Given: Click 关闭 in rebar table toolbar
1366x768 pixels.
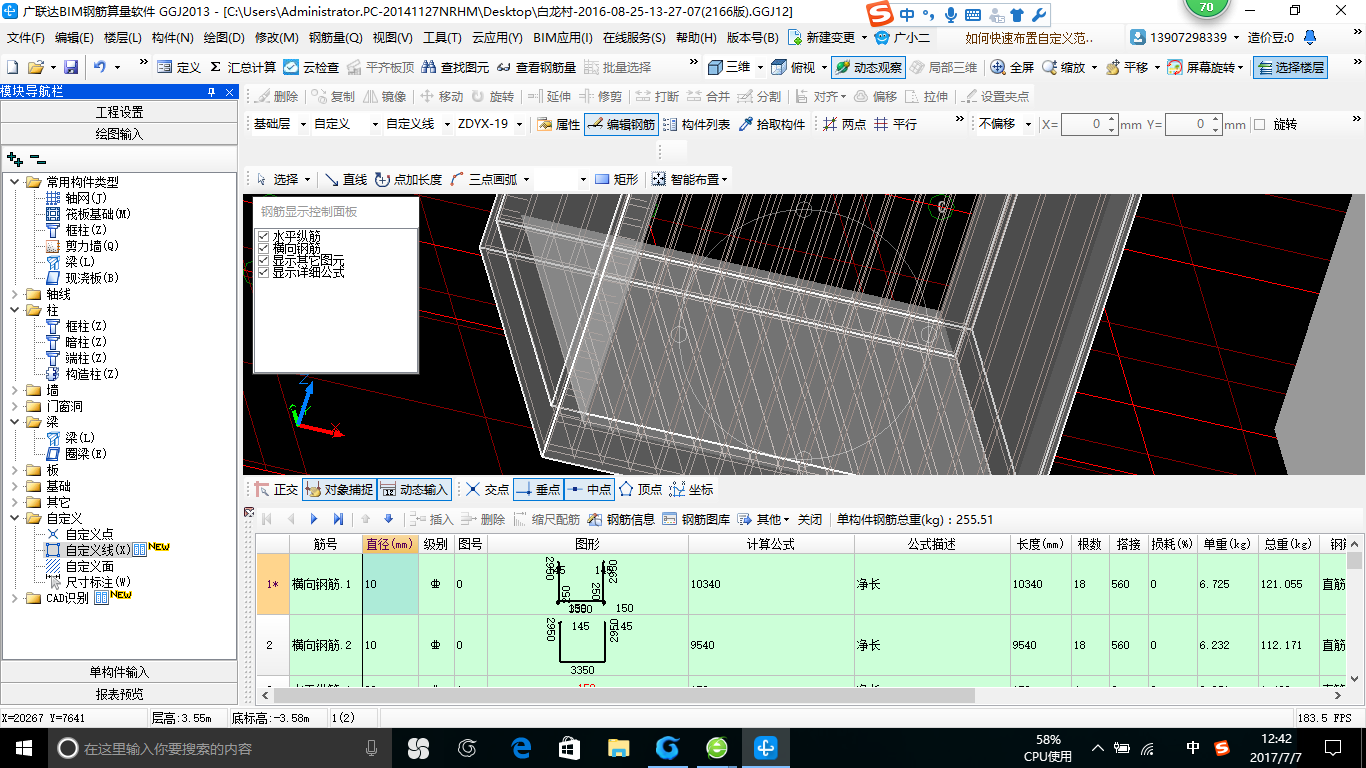Looking at the screenshot, I should tap(810, 519).
